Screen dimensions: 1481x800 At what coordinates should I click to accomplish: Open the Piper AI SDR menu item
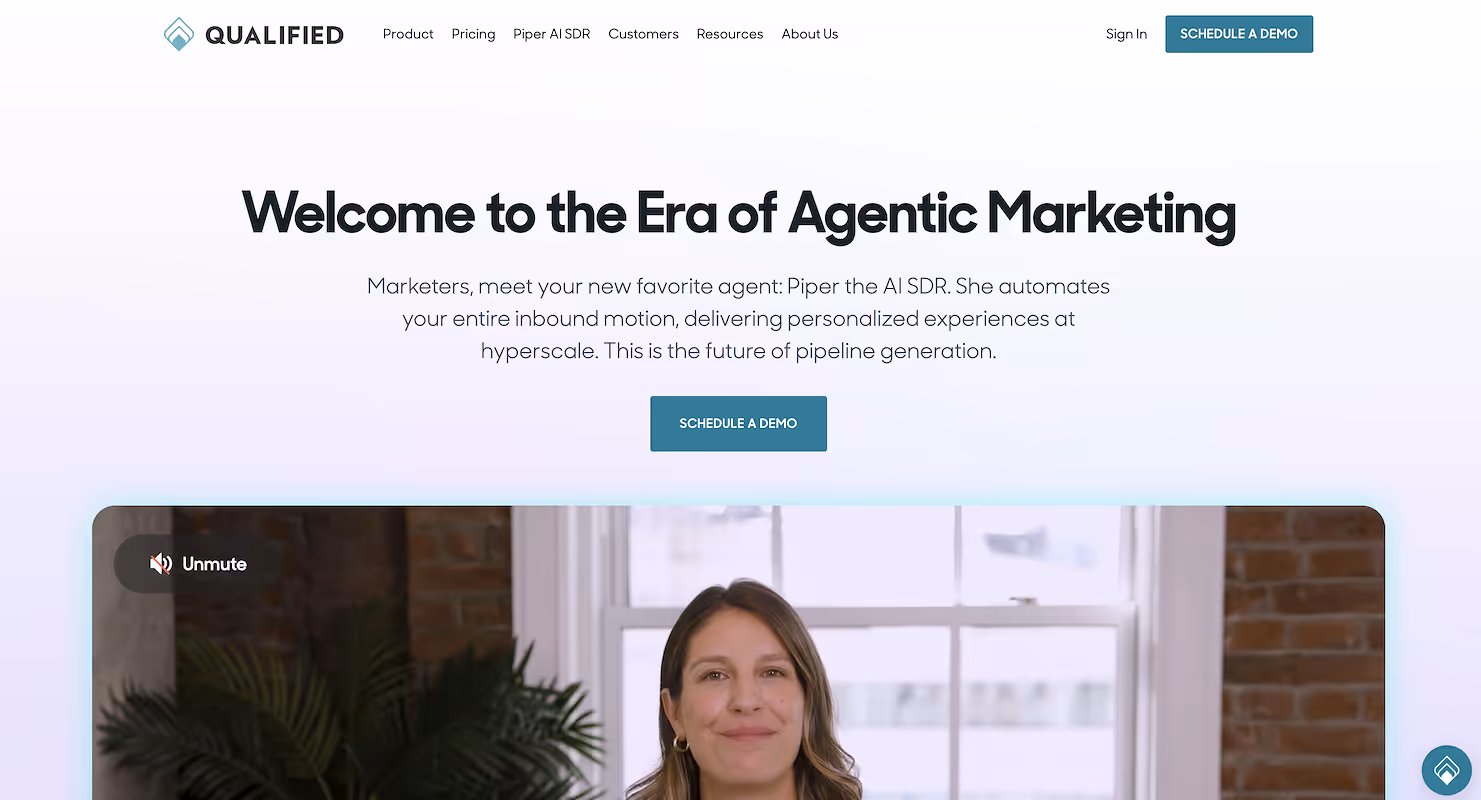tap(552, 34)
